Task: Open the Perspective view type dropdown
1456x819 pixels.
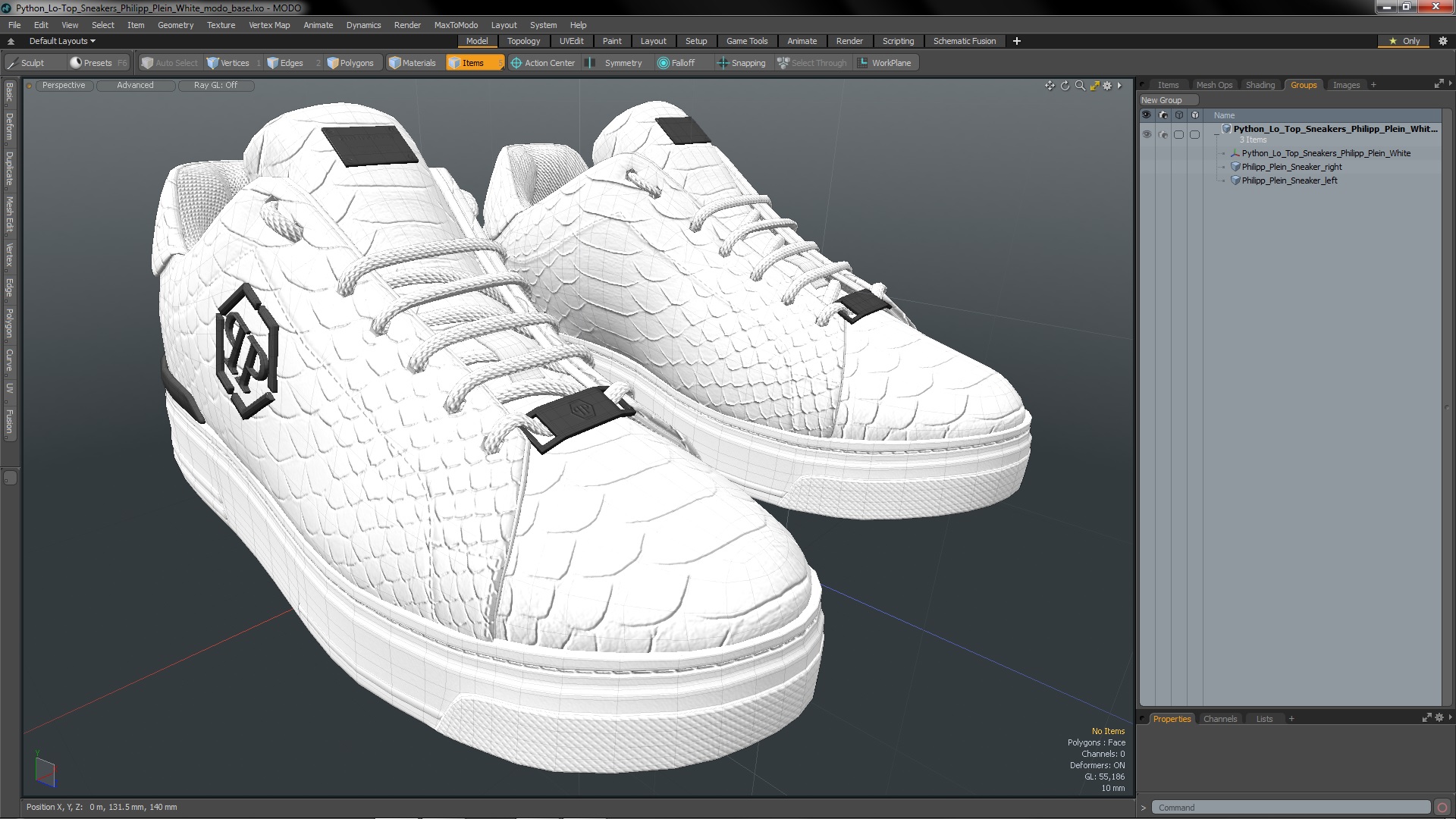Action: (x=64, y=86)
